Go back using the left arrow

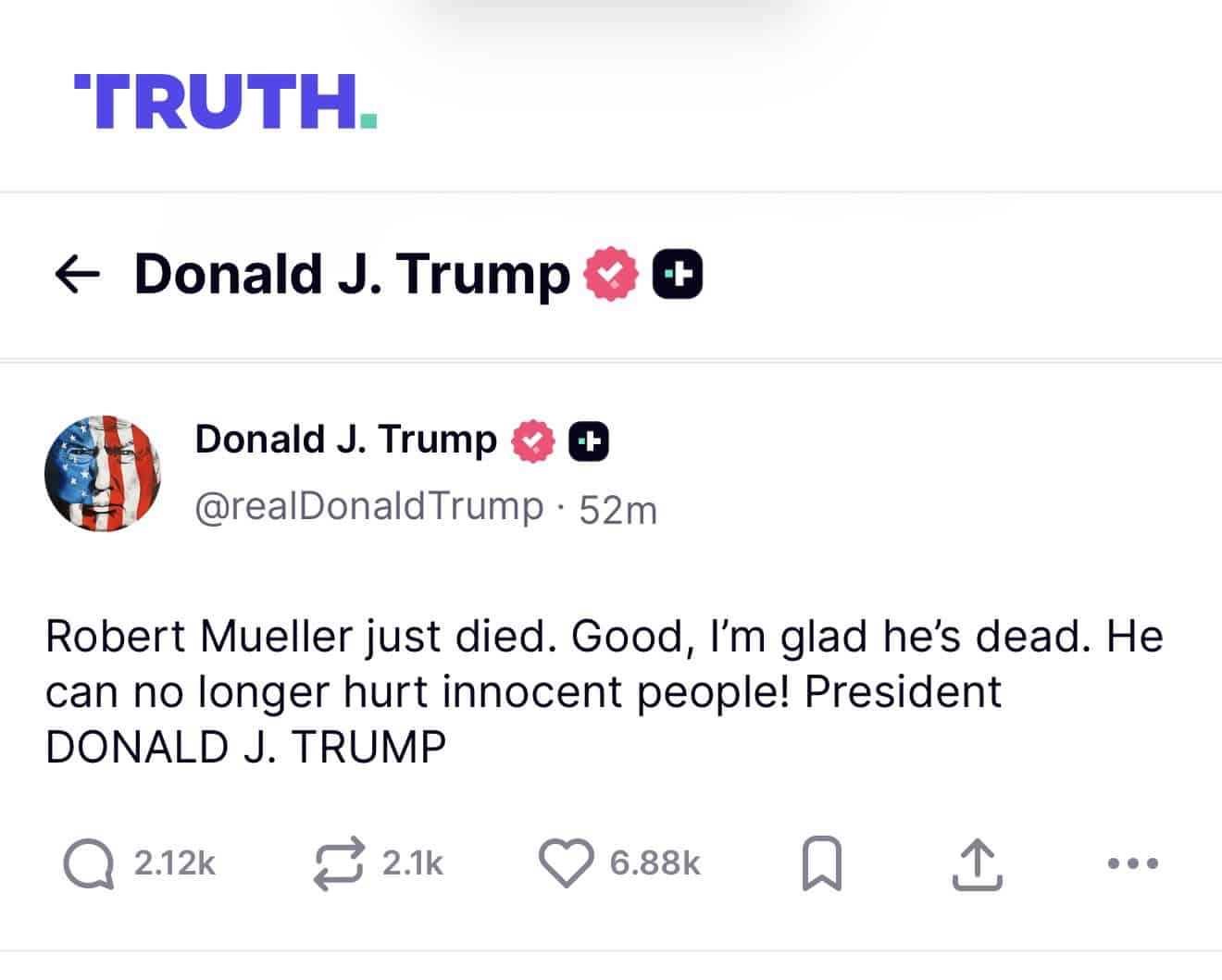click(x=77, y=275)
